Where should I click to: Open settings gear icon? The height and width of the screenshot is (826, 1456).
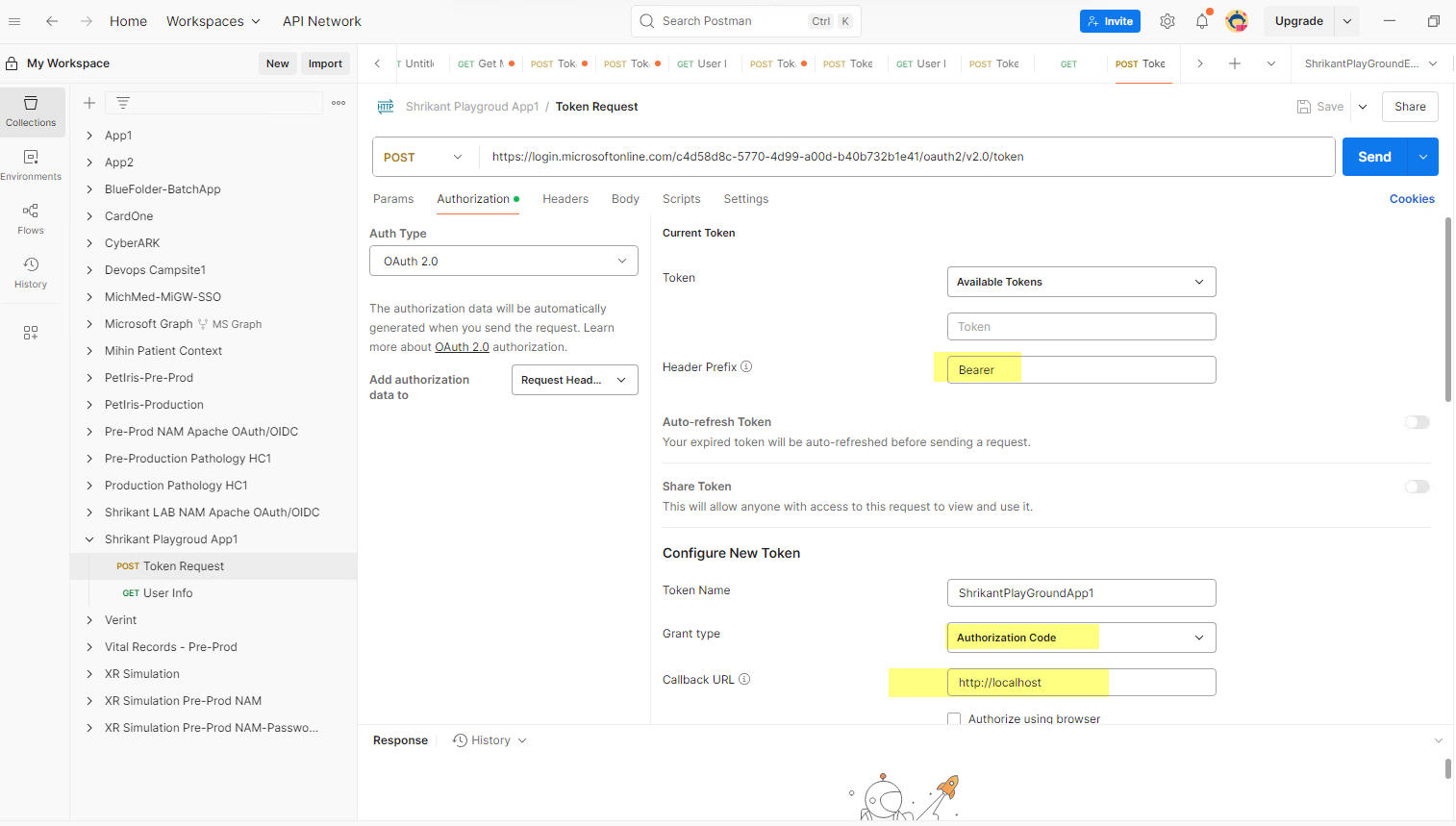click(1167, 21)
